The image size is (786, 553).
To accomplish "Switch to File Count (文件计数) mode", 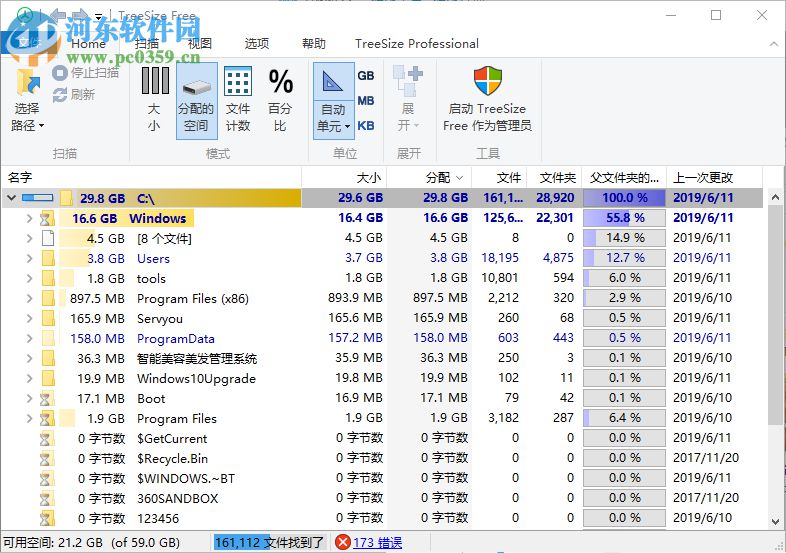I will tap(238, 101).
